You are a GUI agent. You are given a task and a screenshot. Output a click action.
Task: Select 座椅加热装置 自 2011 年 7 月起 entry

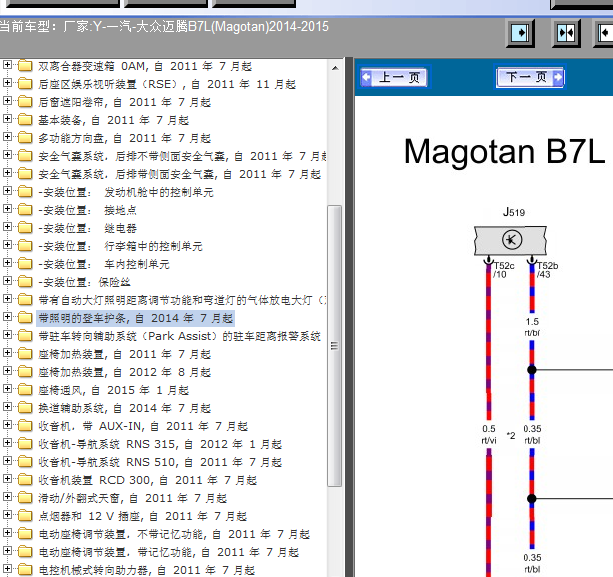[124, 354]
